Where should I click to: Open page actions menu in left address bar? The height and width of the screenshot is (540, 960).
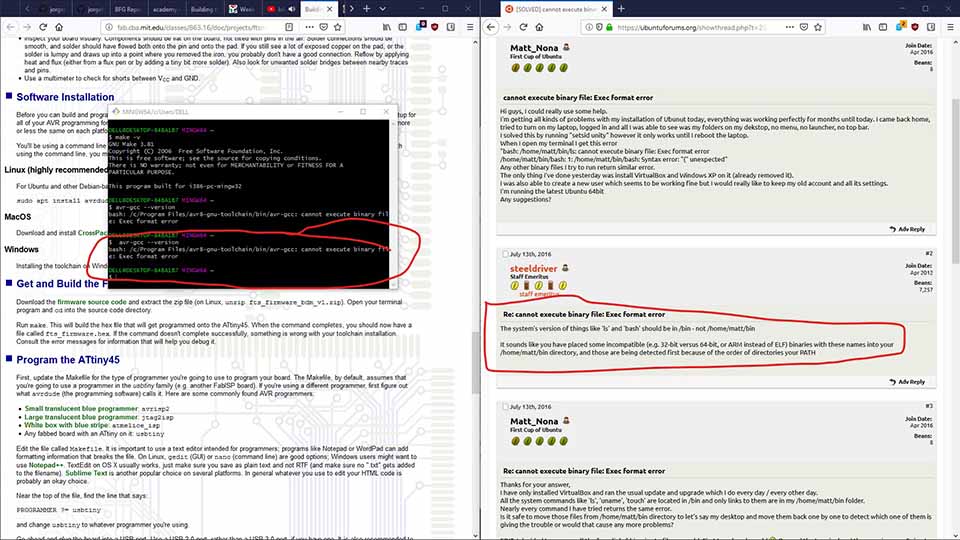(309, 27)
